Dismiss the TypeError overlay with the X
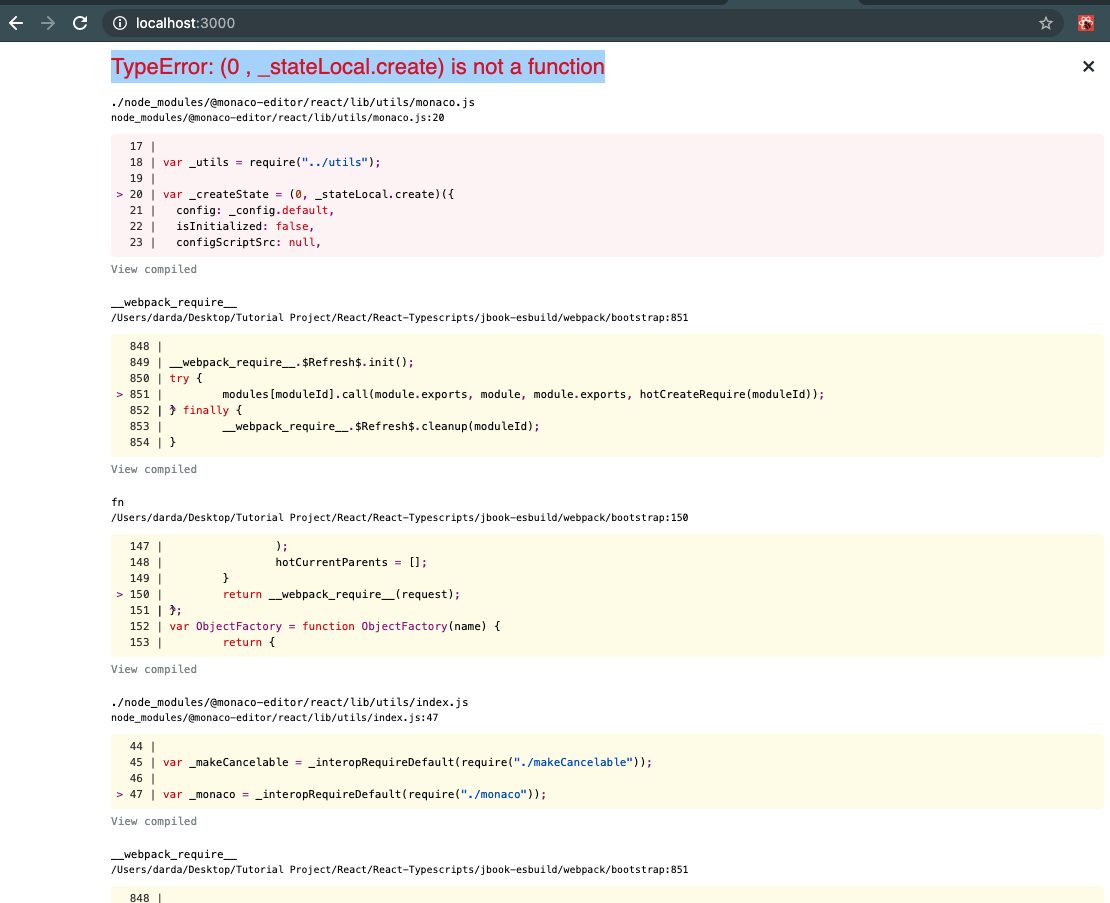This screenshot has width=1110, height=903. pos(1088,66)
